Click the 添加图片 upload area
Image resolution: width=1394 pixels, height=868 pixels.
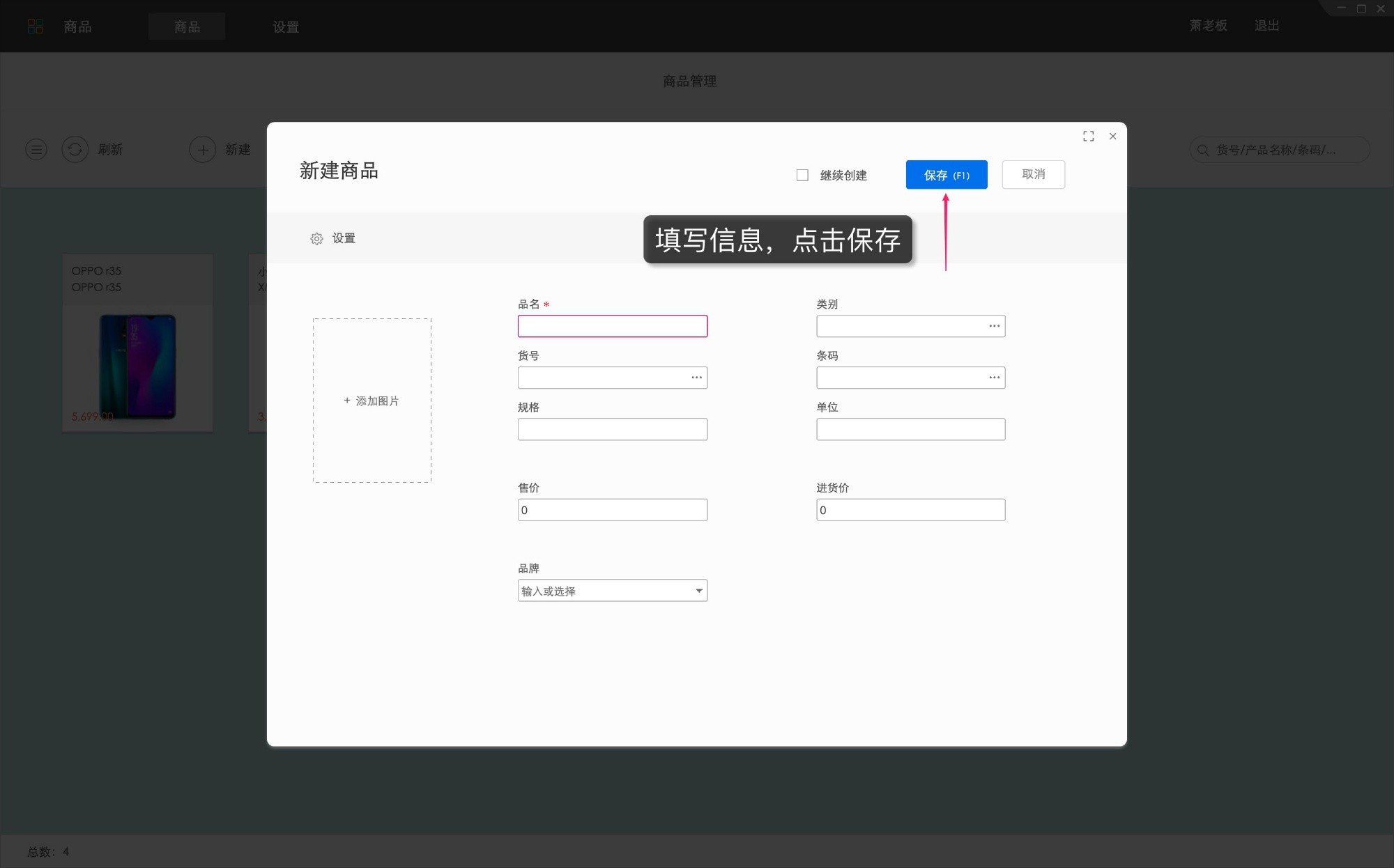click(372, 401)
